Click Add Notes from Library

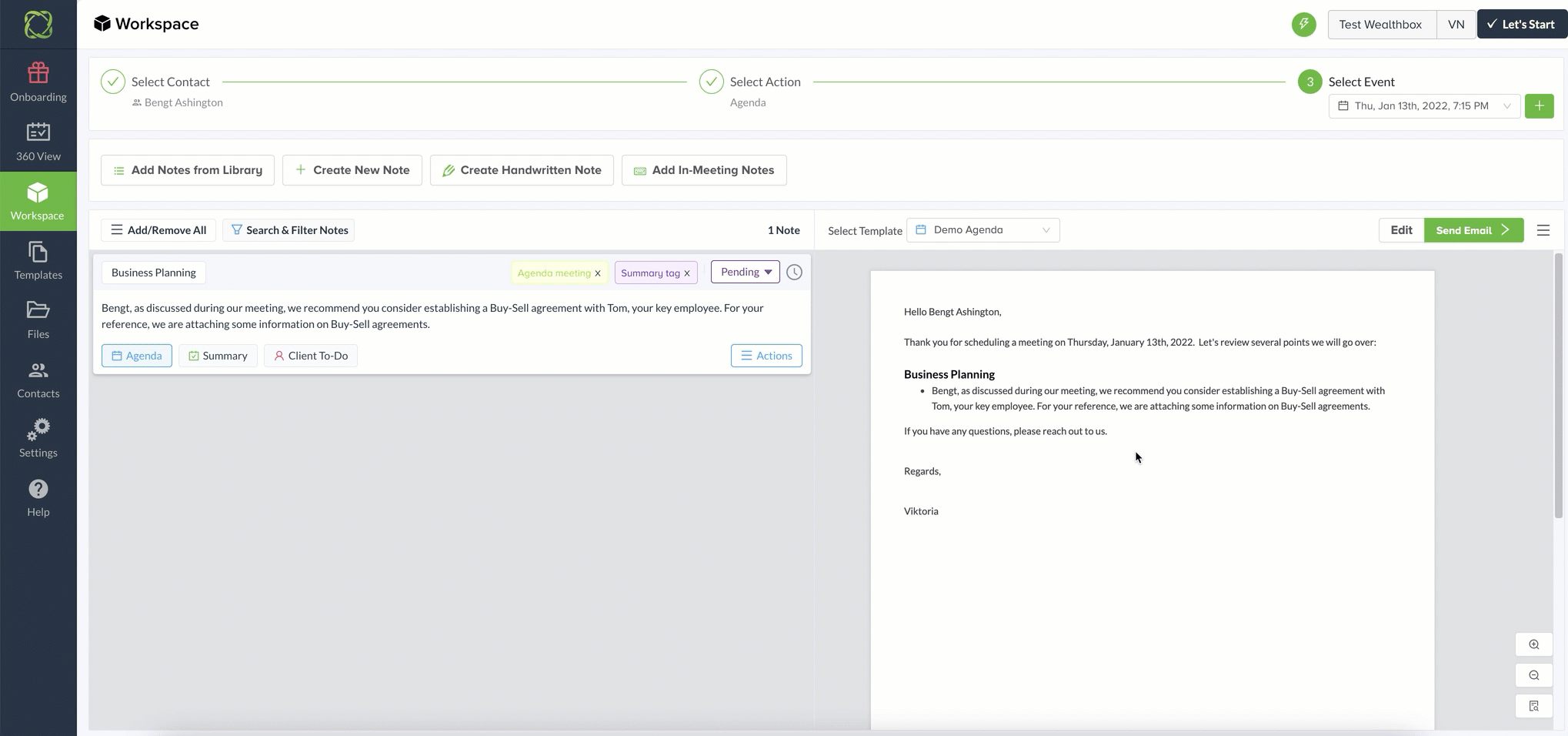tap(188, 170)
